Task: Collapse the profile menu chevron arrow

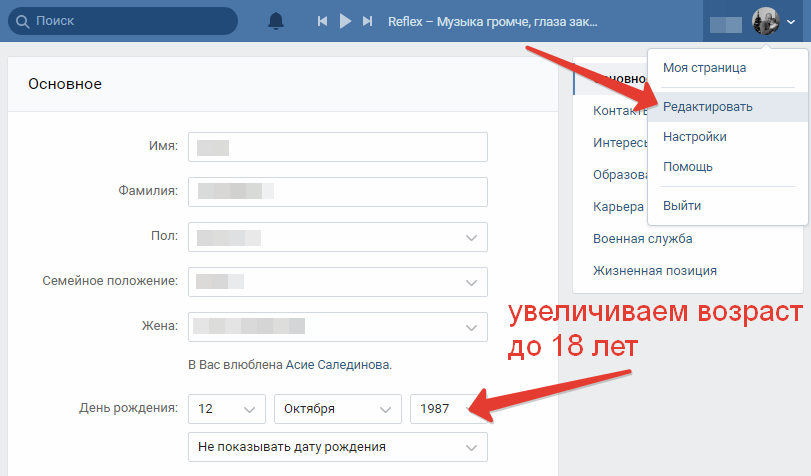Action: (791, 22)
